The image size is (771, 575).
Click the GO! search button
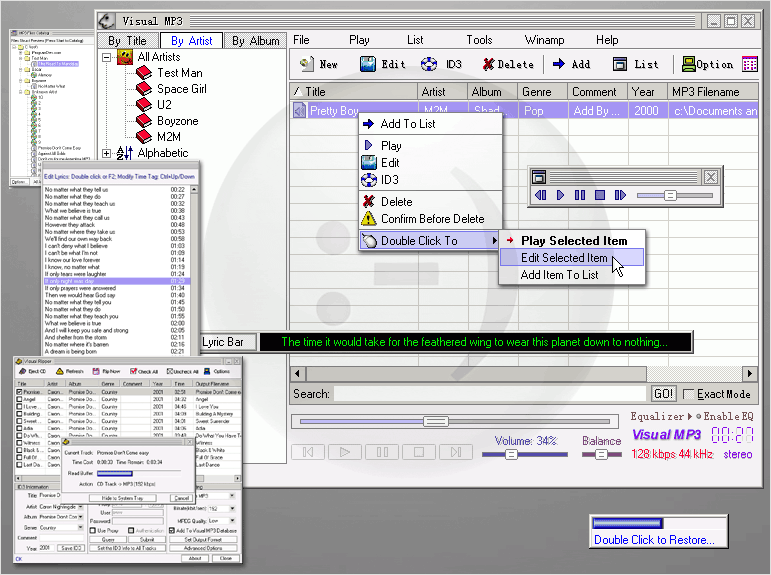[663, 394]
